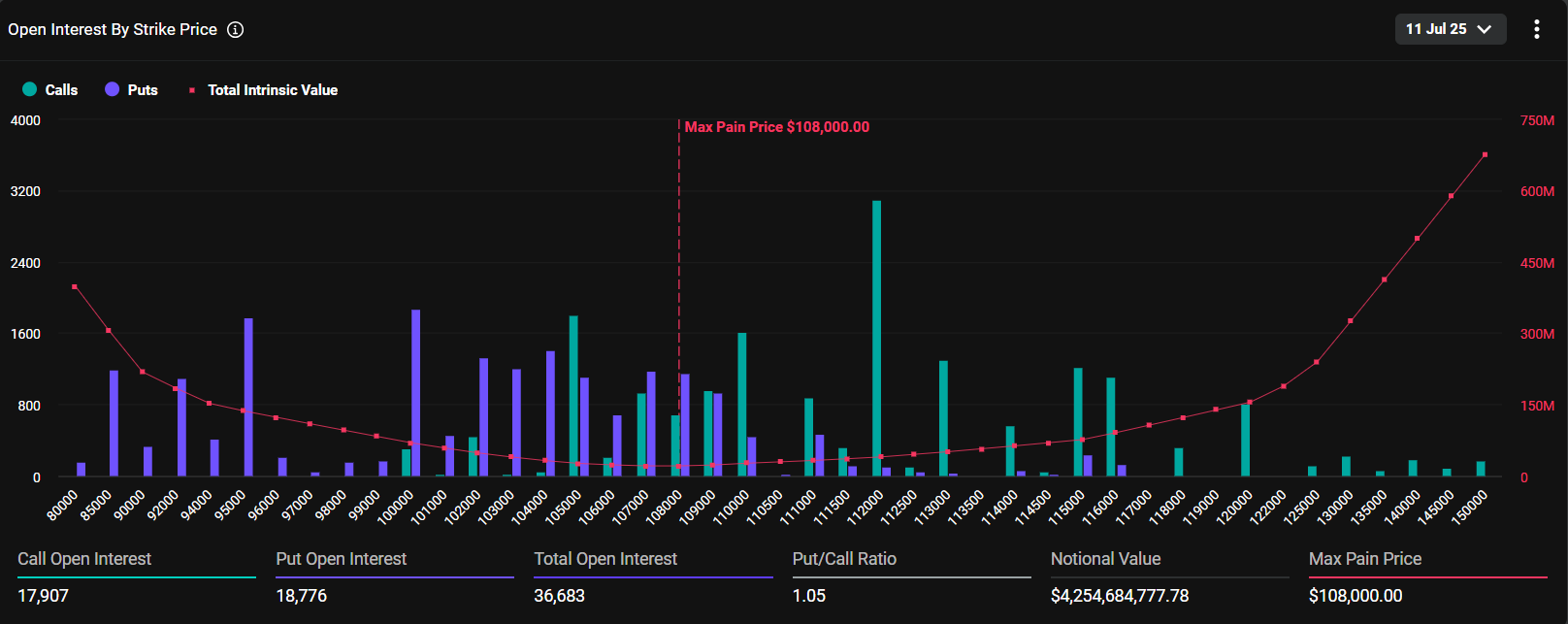1568x624 pixels.
Task: Open the 11 Jul 25 expiry dropdown
Action: pos(1450,29)
